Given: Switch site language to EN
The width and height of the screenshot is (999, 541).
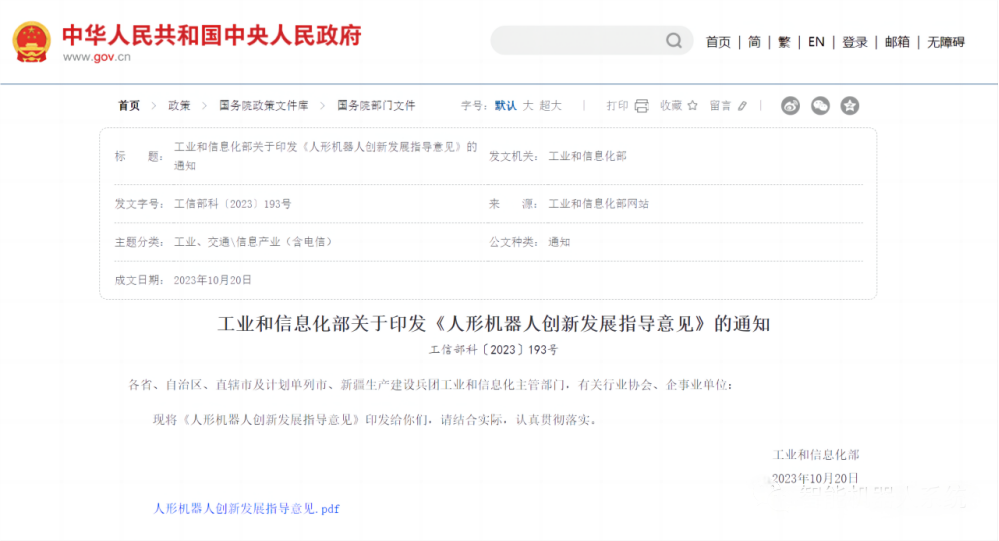Looking at the screenshot, I should click(816, 42).
